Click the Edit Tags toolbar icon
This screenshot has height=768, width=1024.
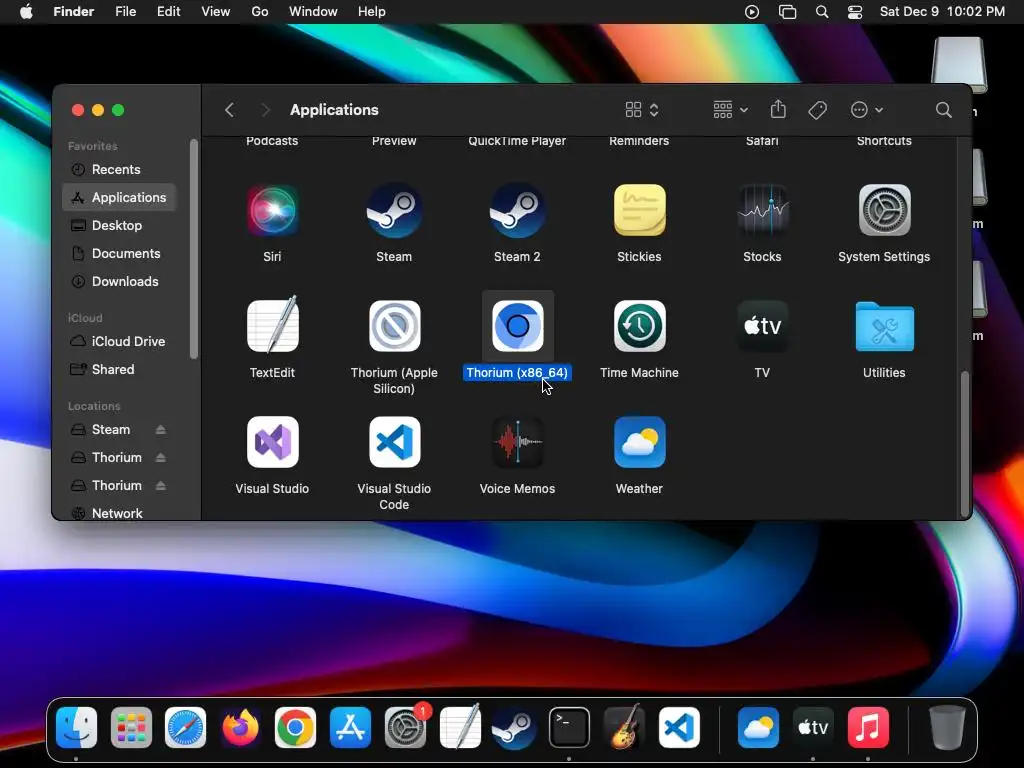click(817, 110)
